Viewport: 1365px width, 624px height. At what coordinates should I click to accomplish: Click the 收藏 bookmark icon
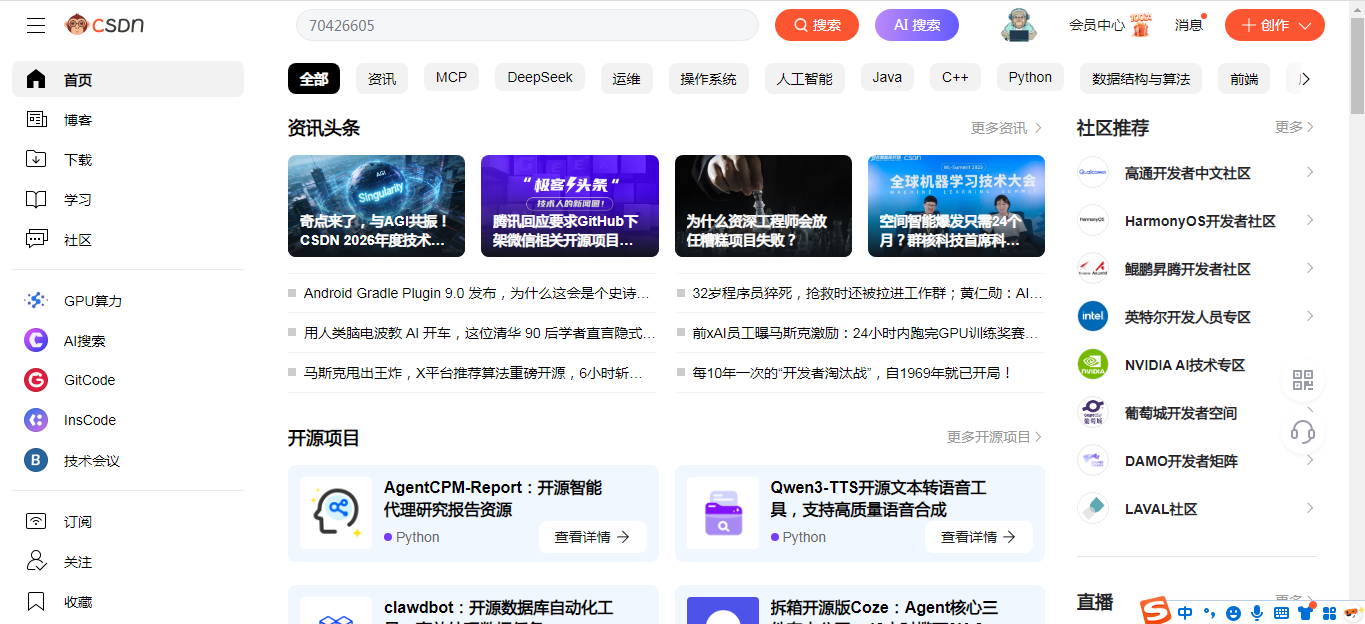tap(36, 601)
